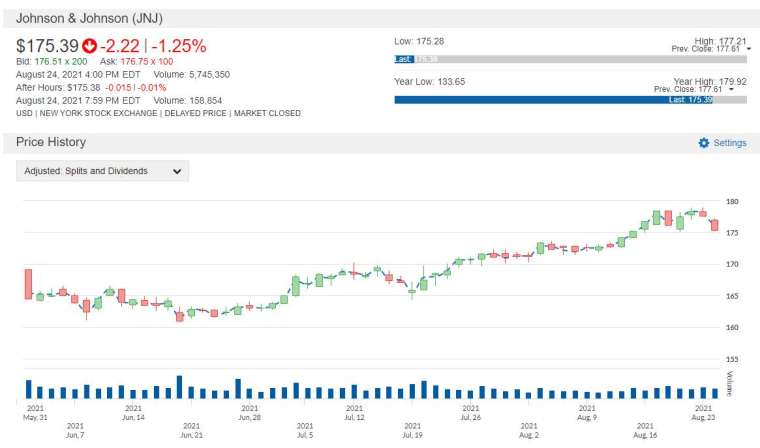Click the 2021 May, 31 date axis label
The image size is (760, 448).
coord(35,413)
